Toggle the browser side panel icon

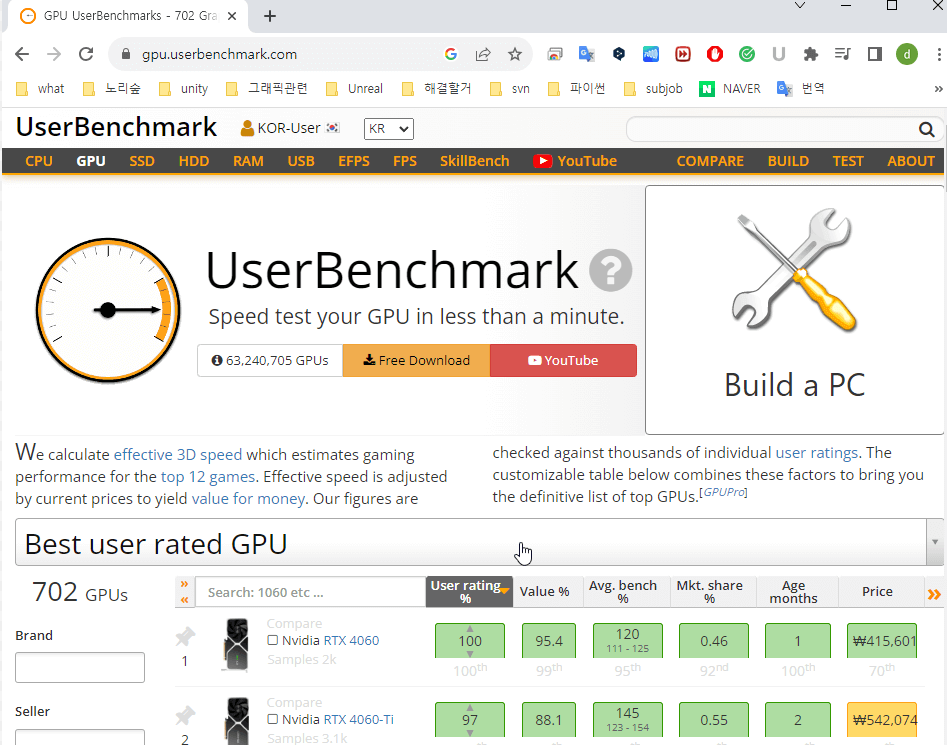coord(875,54)
